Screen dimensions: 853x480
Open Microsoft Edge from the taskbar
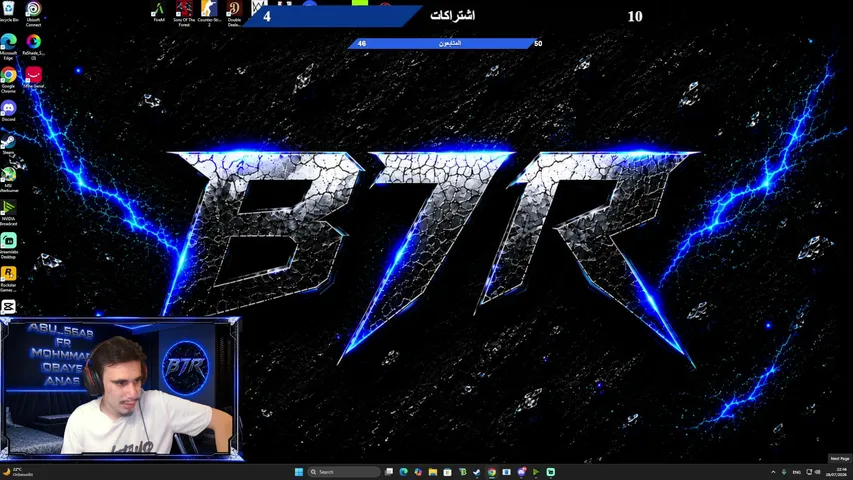click(403, 472)
